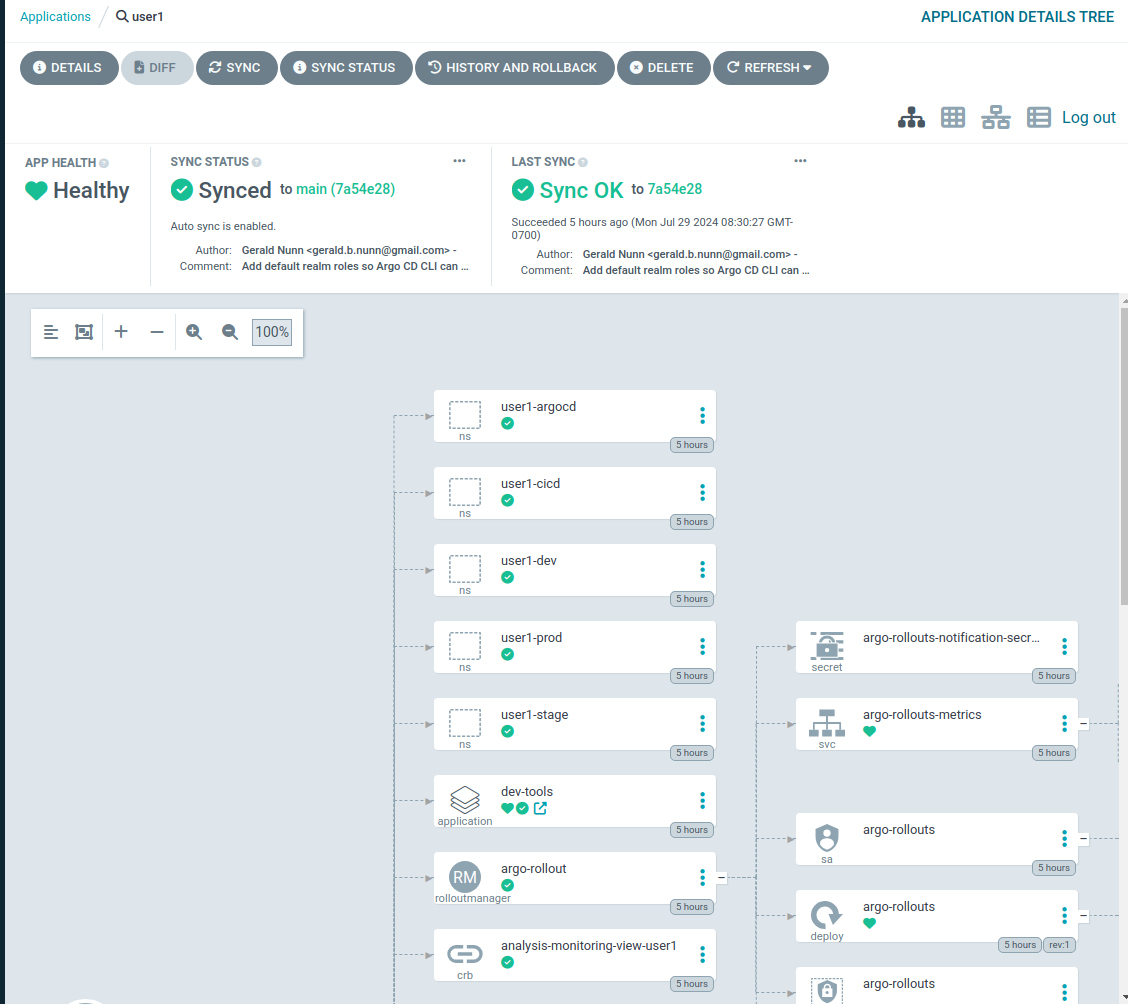This screenshot has height=1004, width=1128.
Task: Click the 100% zoom level field
Action: [272, 332]
